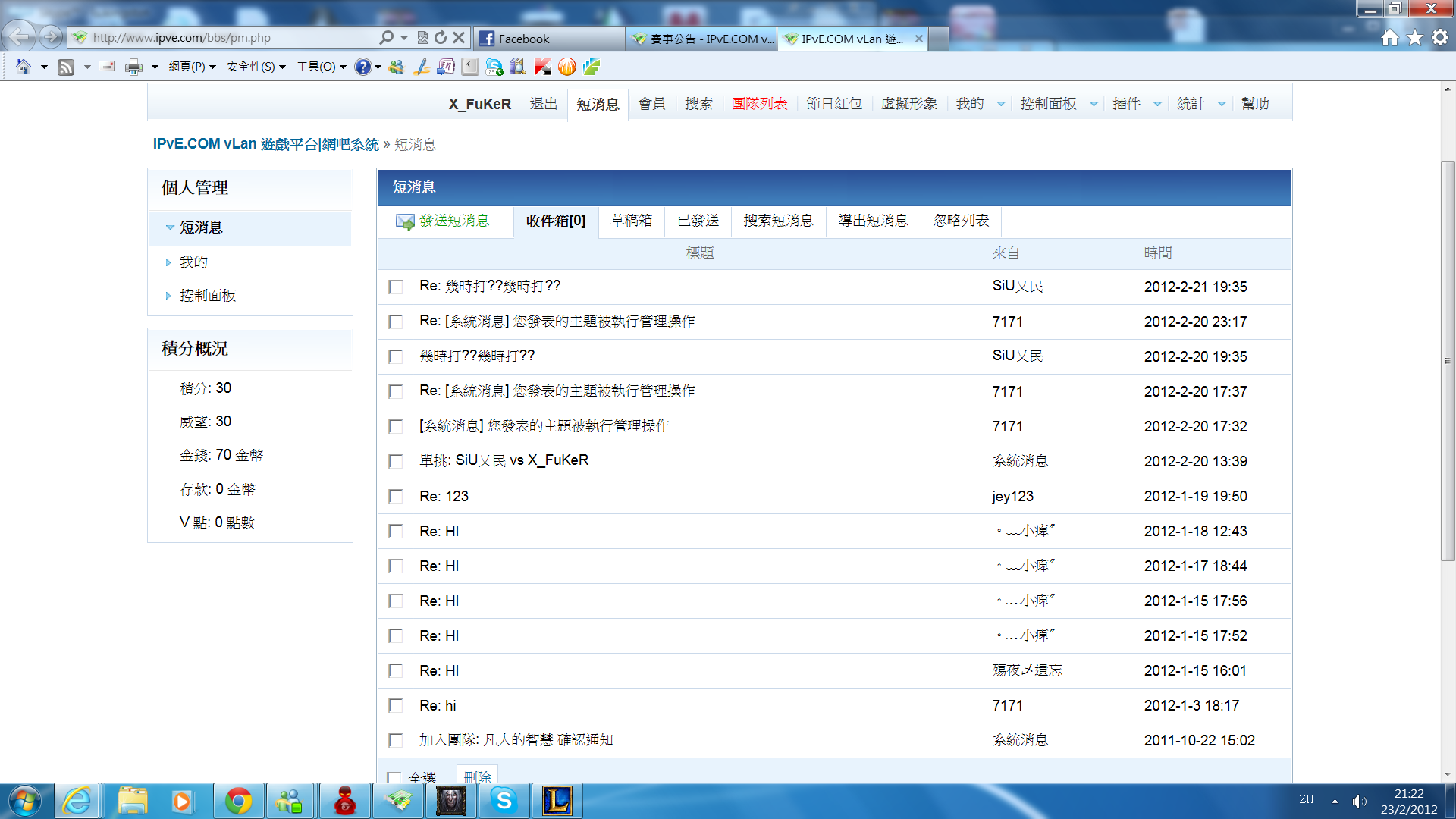Click the RSS feeds toolbar icon
Viewport: 1456px width, 819px height.
(x=66, y=67)
